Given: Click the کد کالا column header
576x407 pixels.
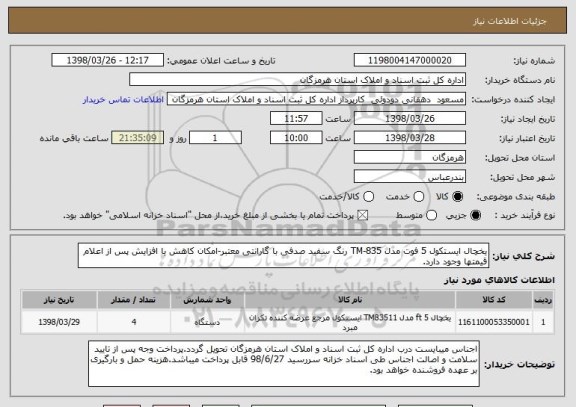Looking at the screenshot, I should pyautogui.click(x=494, y=300).
